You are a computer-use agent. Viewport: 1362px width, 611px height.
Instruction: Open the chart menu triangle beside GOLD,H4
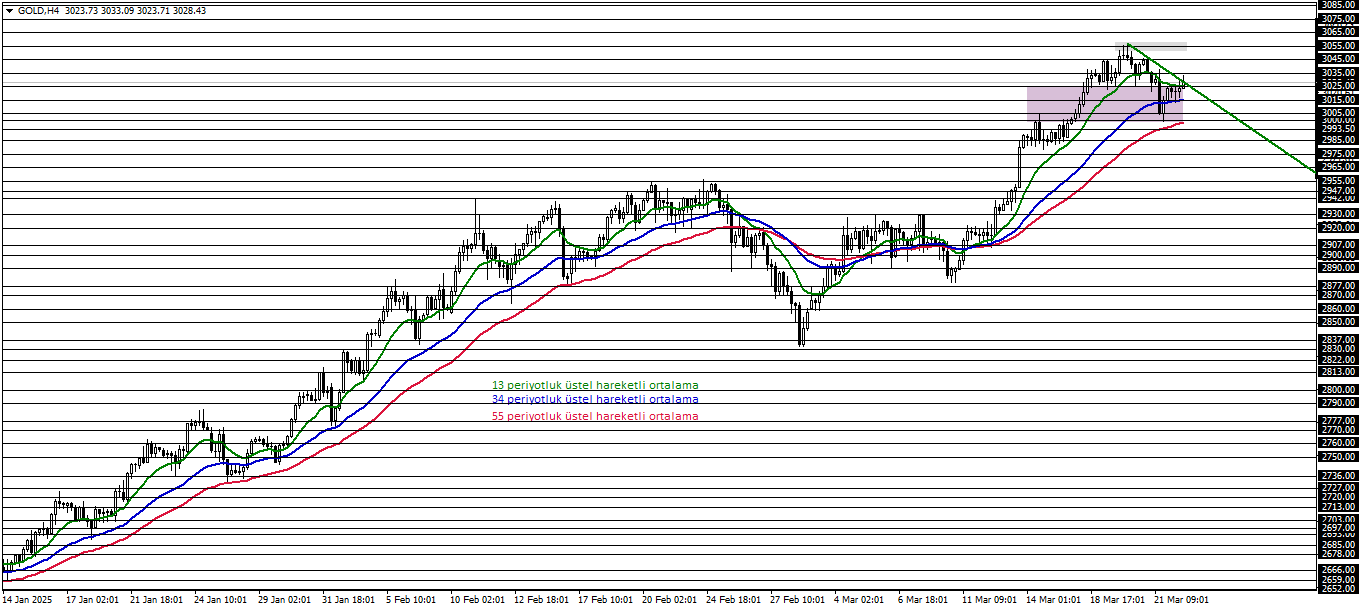[x=10, y=10]
